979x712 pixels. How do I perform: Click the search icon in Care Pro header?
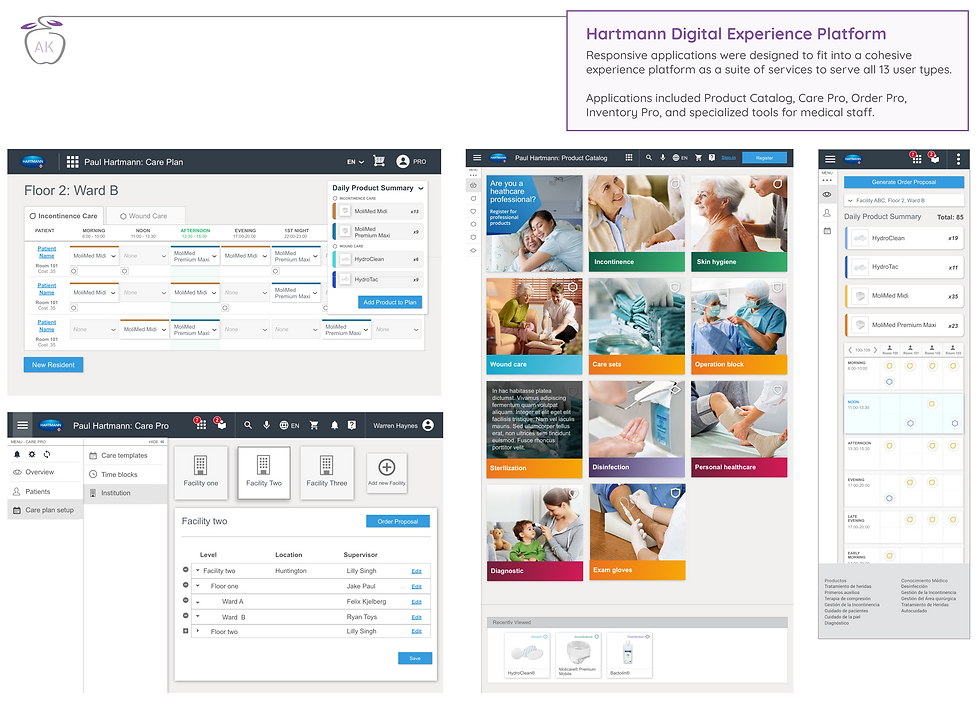(248, 425)
